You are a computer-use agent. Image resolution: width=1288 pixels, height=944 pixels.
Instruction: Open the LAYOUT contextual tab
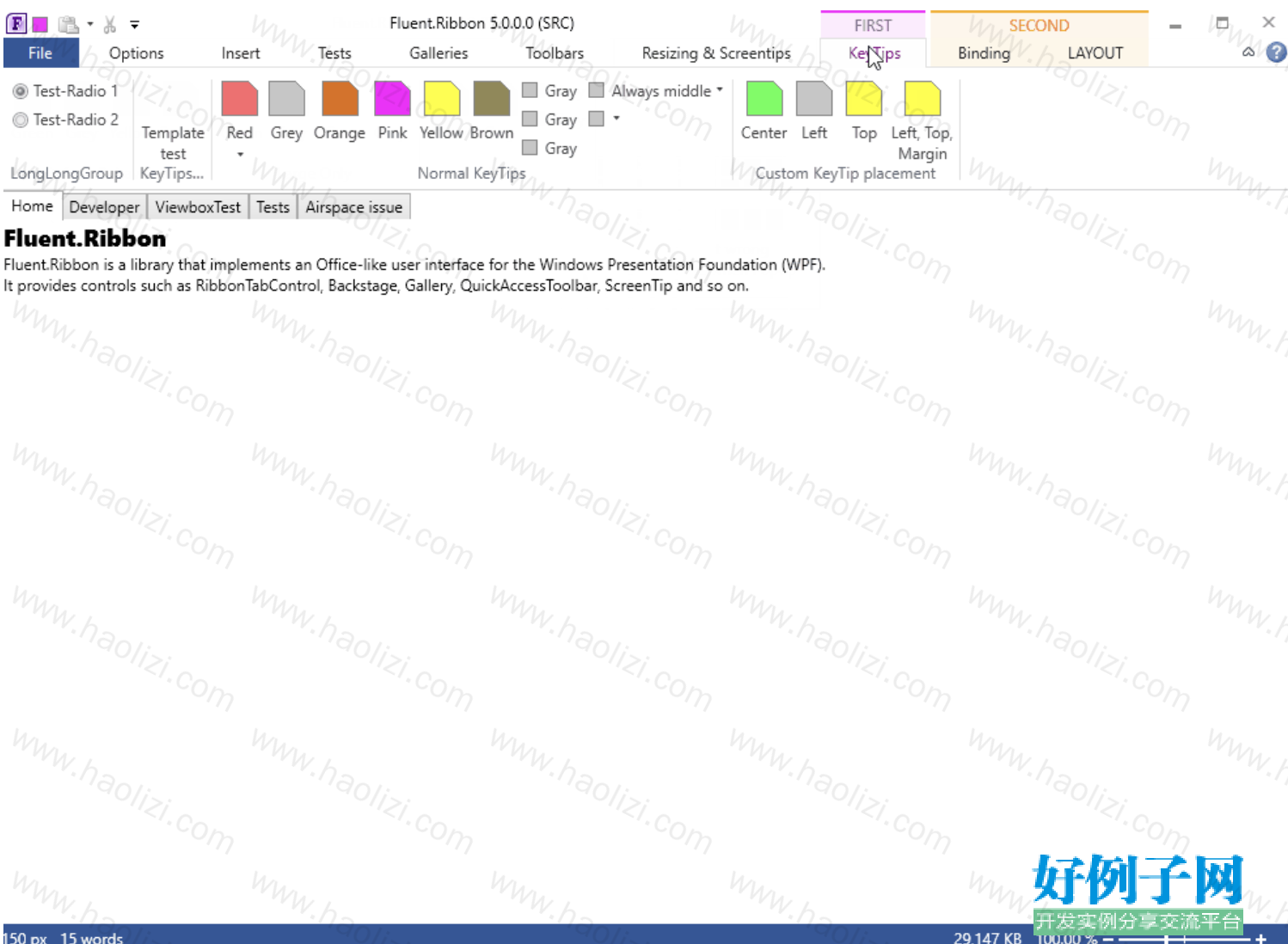[x=1095, y=53]
